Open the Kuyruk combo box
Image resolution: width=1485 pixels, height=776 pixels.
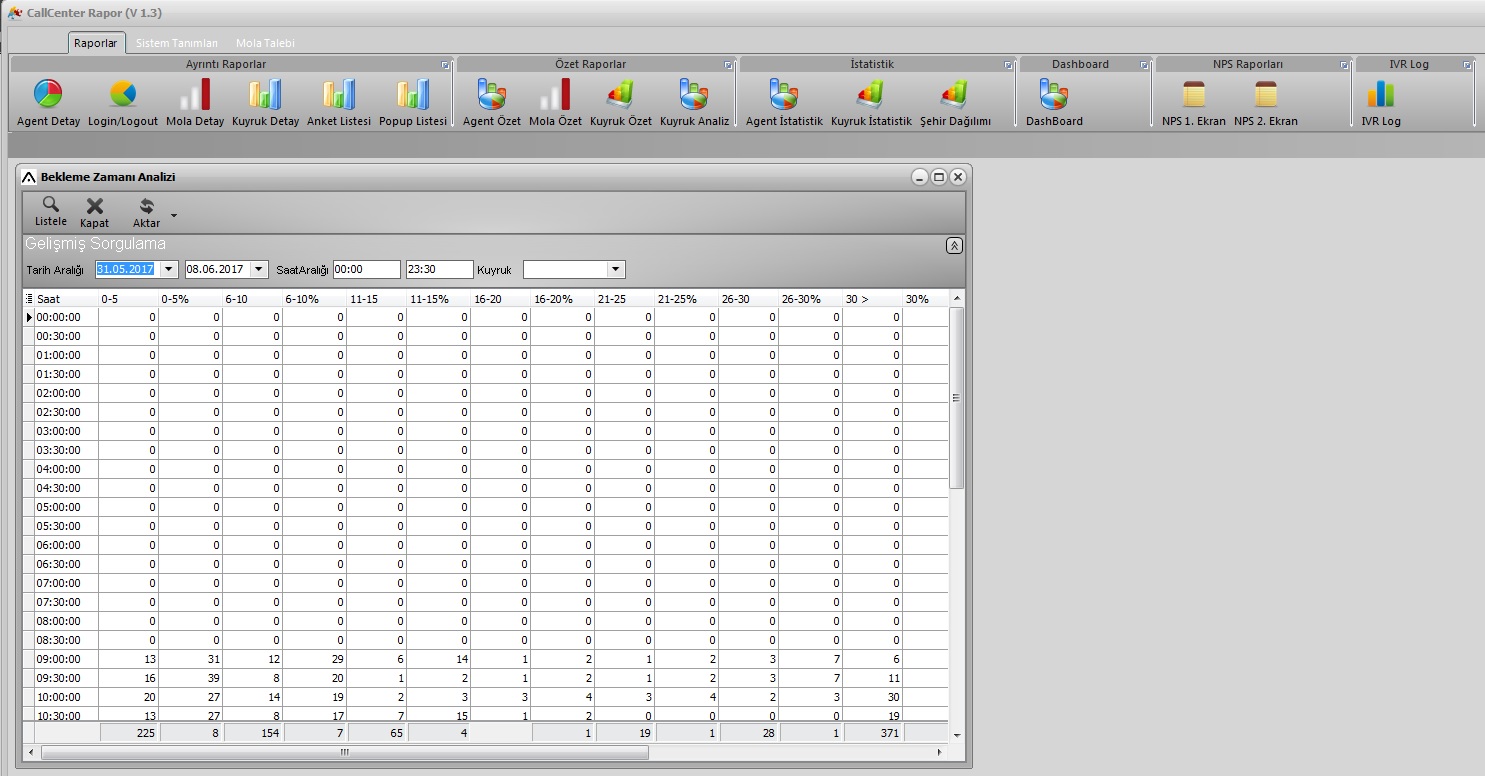(616, 269)
